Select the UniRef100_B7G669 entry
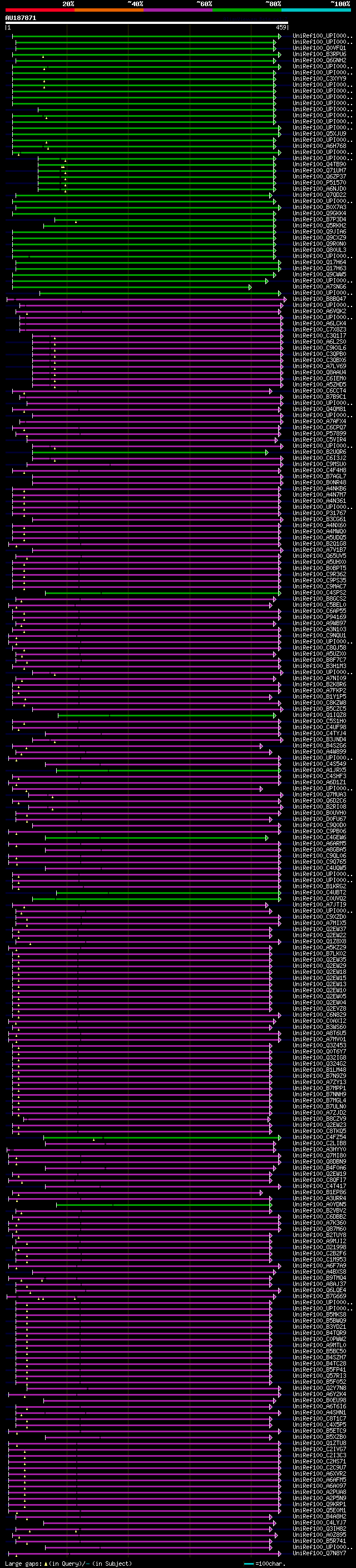This screenshot has height=1568, width=356. click(319, 1296)
